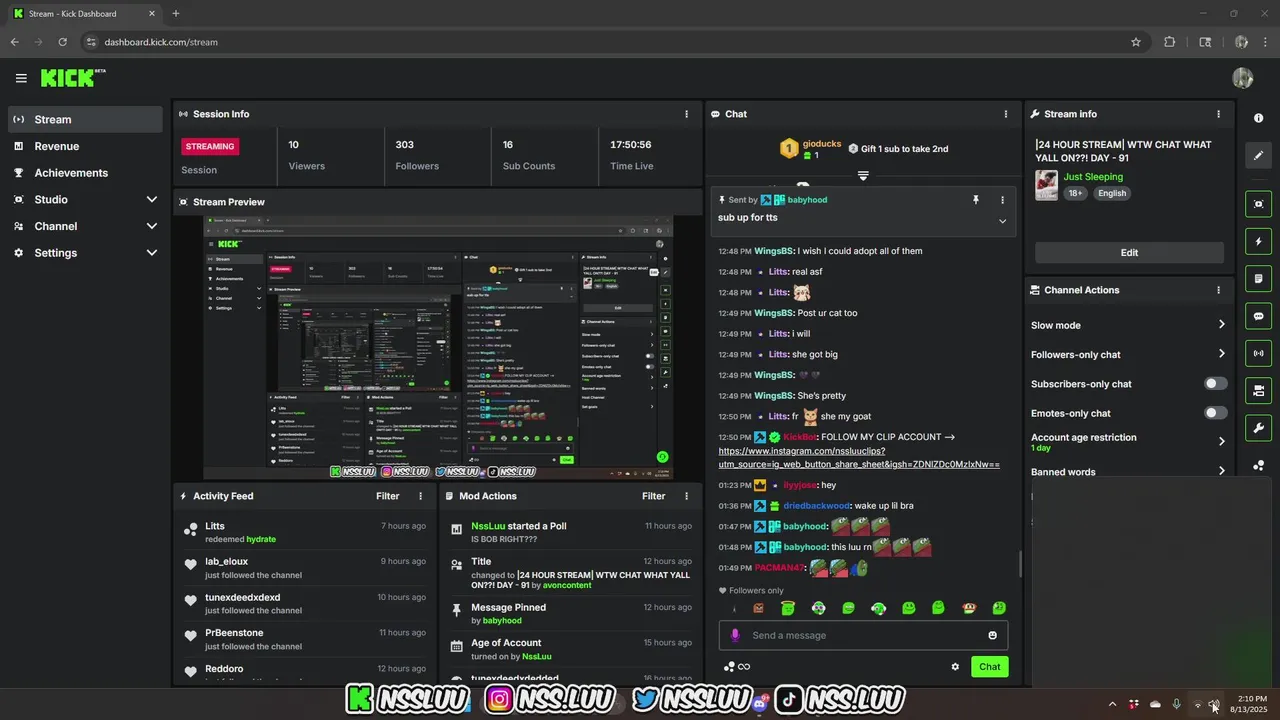Open Activity Feed Filter
1280x720 pixels.
[388, 496]
